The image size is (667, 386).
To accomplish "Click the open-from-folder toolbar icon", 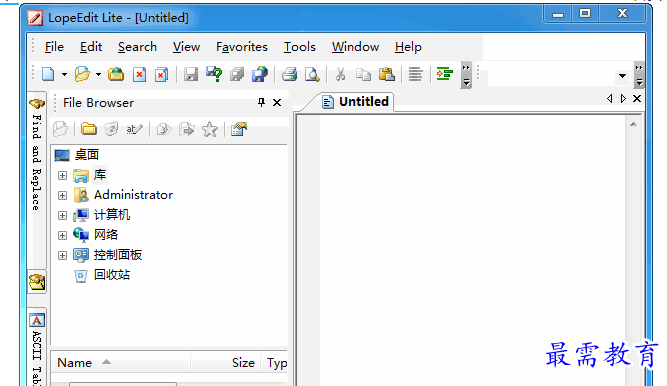I will pyautogui.click(x=116, y=74).
